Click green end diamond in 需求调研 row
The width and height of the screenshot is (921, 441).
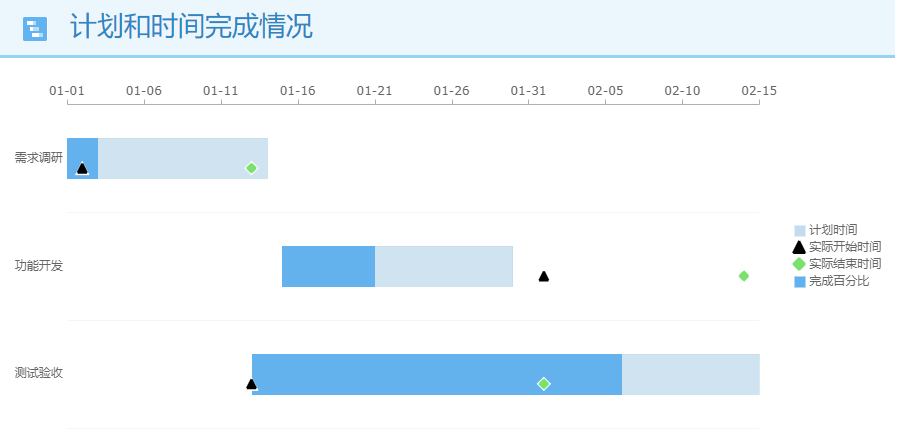pos(251,168)
